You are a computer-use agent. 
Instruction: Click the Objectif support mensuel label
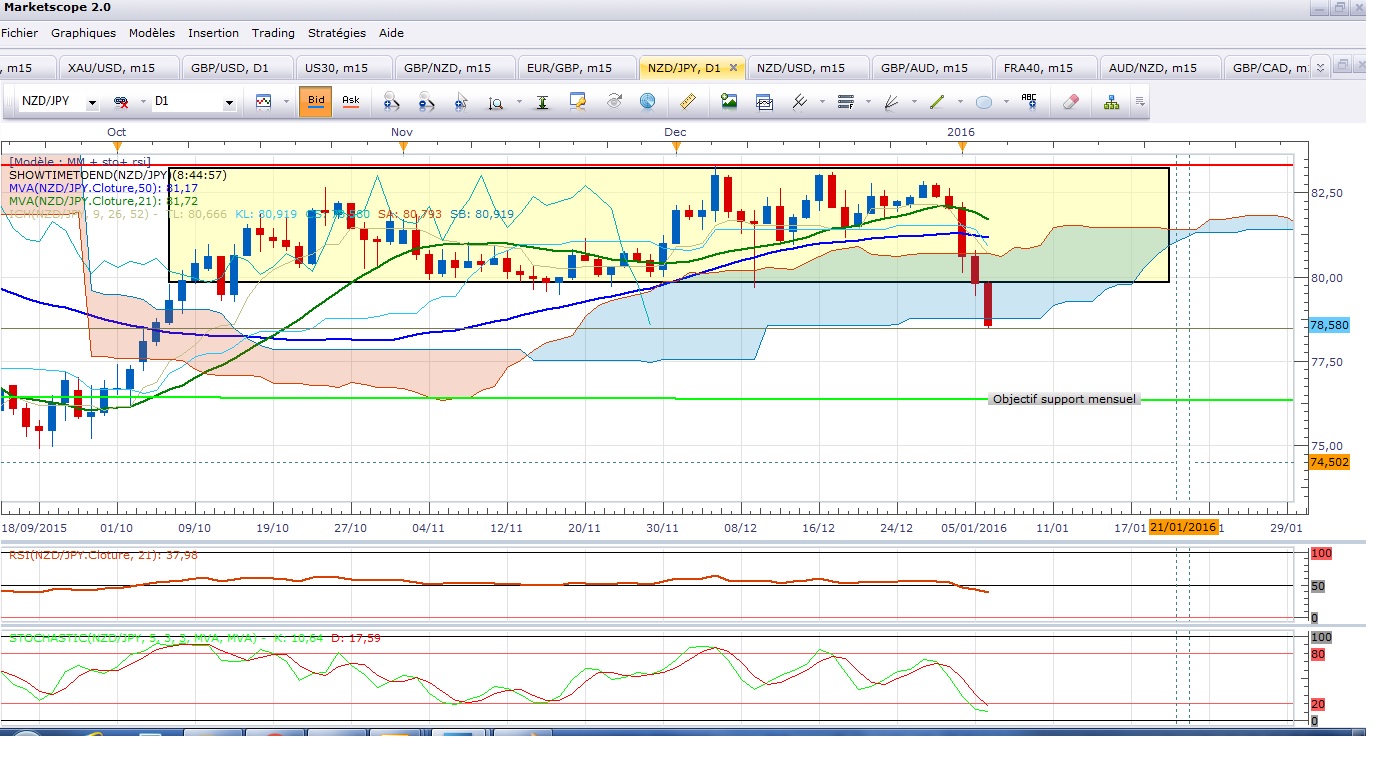point(1064,399)
